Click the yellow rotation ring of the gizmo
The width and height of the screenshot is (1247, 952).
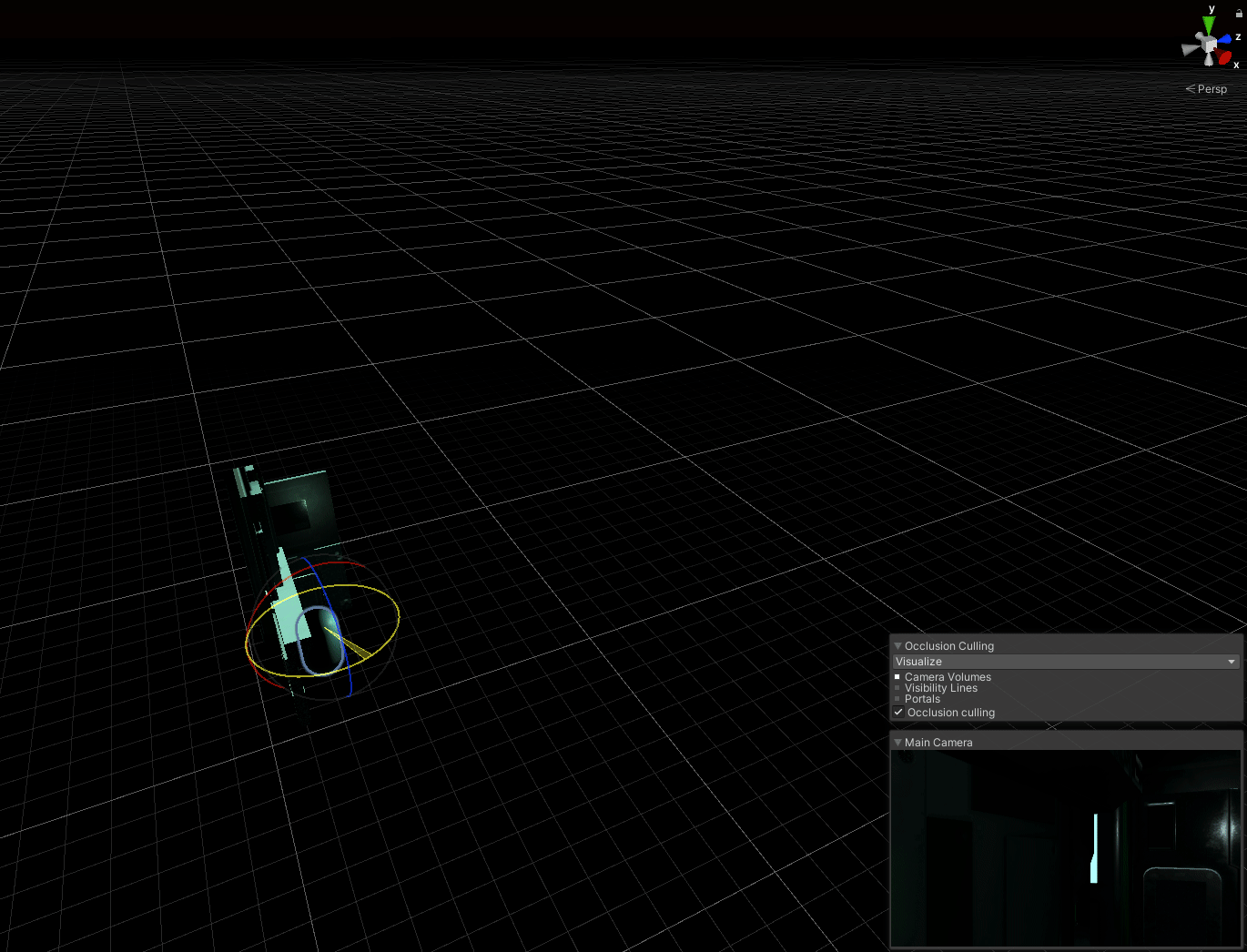point(398,619)
